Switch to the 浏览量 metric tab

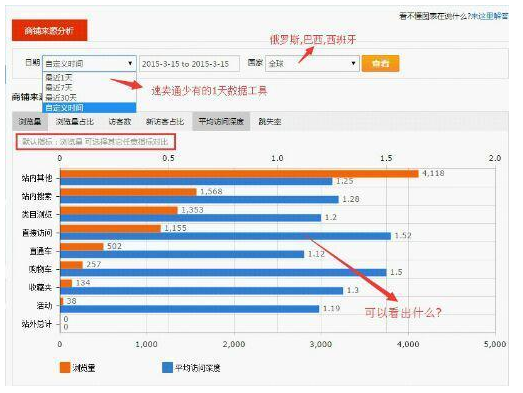pyautogui.click(x=30, y=121)
